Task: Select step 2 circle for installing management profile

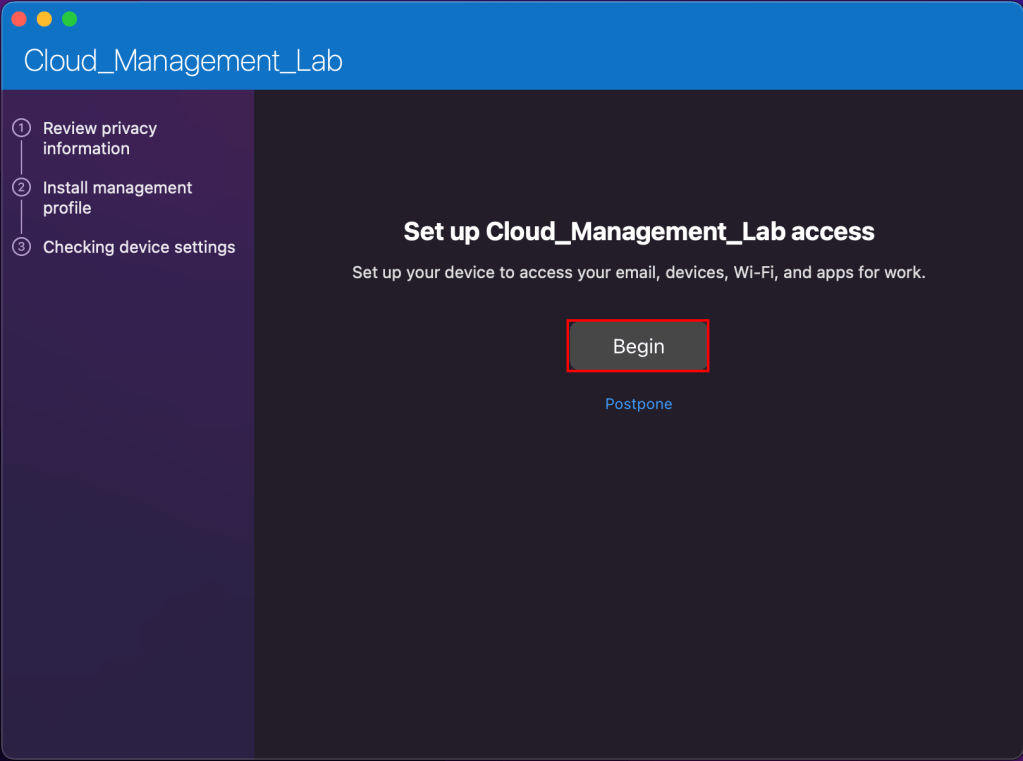Action: coord(22,188)
